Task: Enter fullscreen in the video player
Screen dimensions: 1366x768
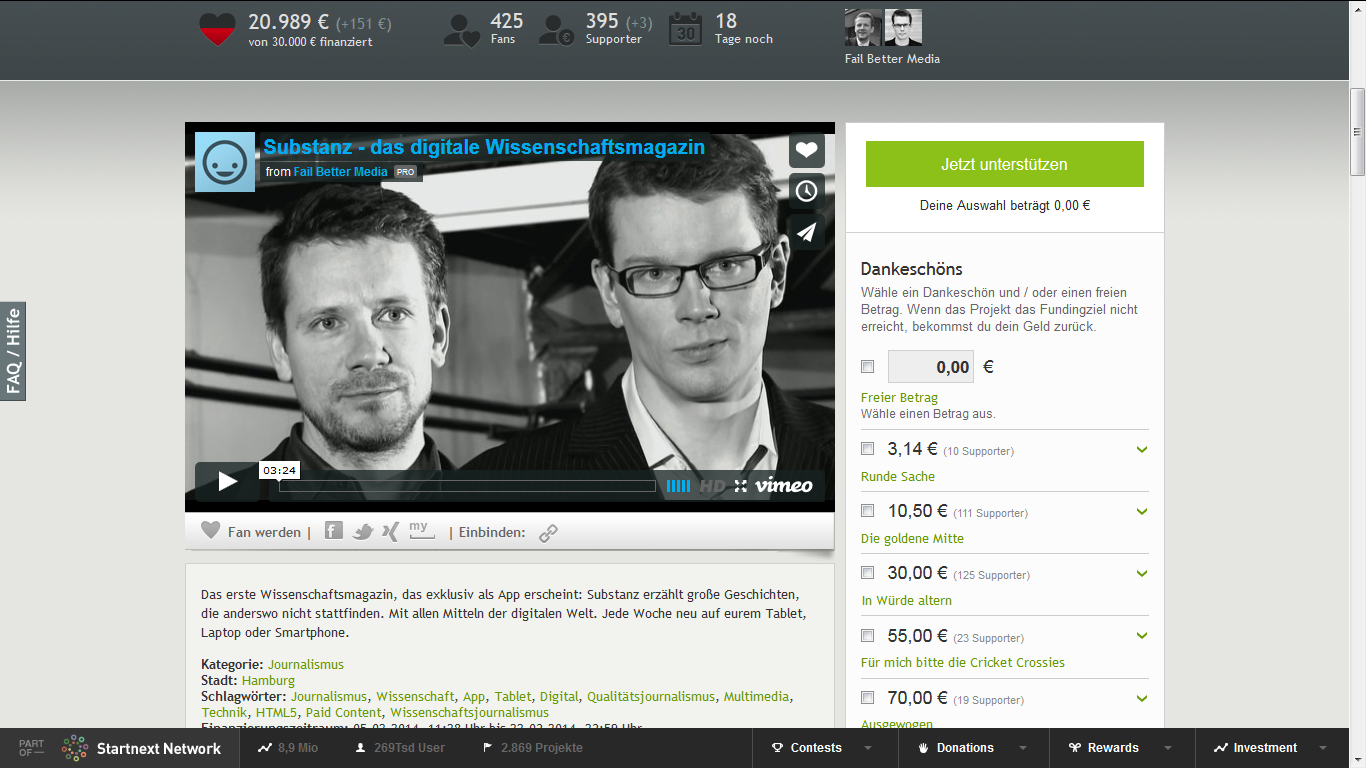Action: (x=740, y=486)
